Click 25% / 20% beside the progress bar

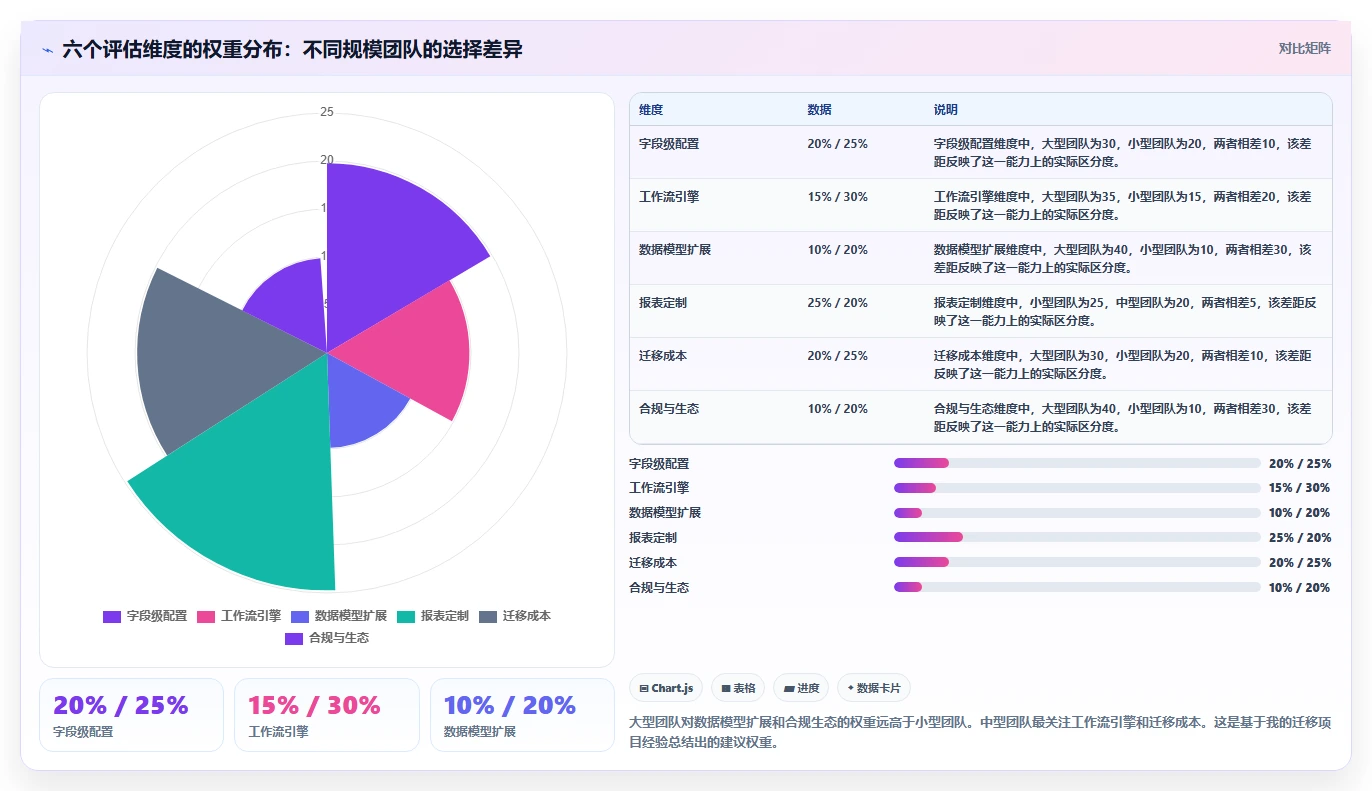(1299, 537)
